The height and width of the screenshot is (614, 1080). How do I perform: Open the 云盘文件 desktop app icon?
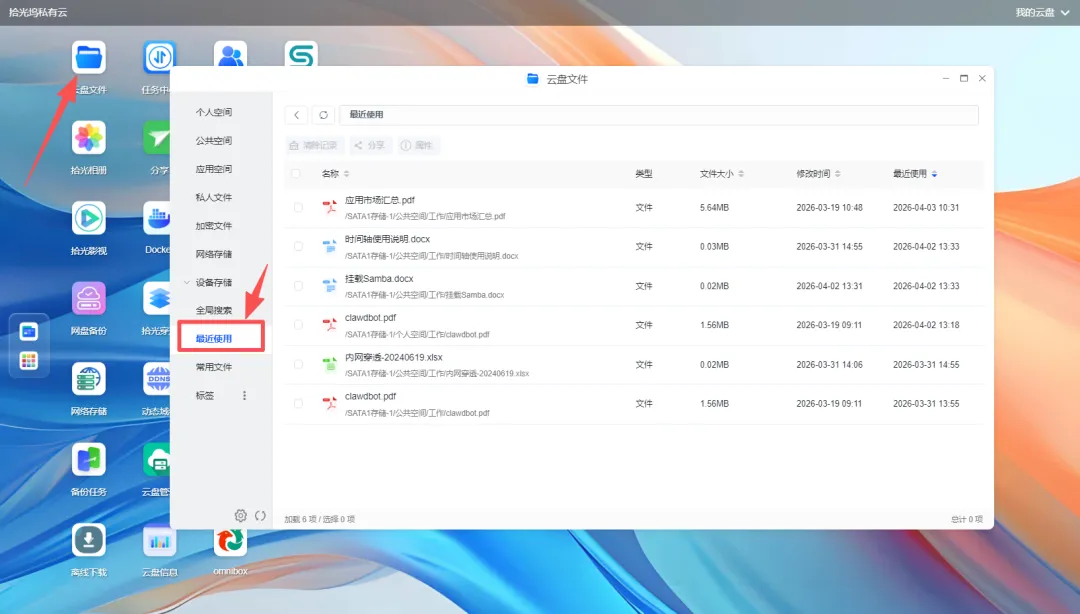coord(89,57)
